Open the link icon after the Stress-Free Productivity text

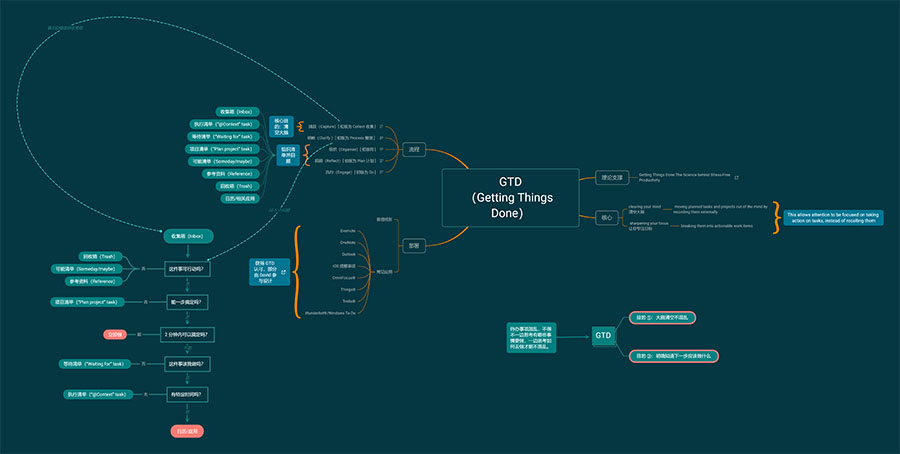(737, 178)
